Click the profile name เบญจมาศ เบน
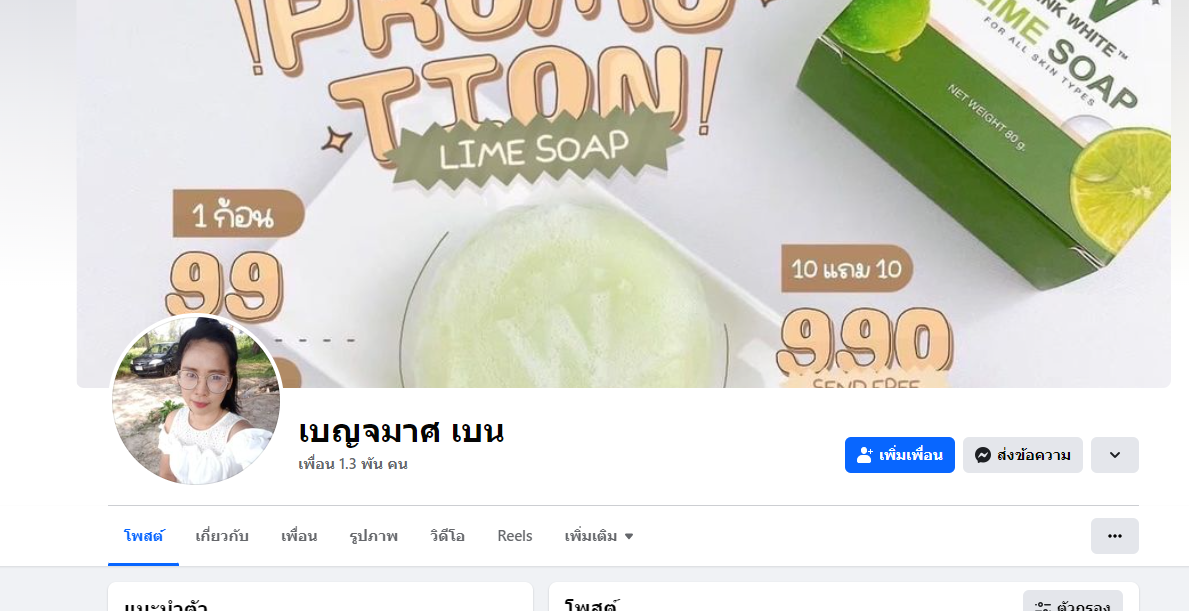The width and height of the screenshot is (1189, 611). click(x=401, y=431)
